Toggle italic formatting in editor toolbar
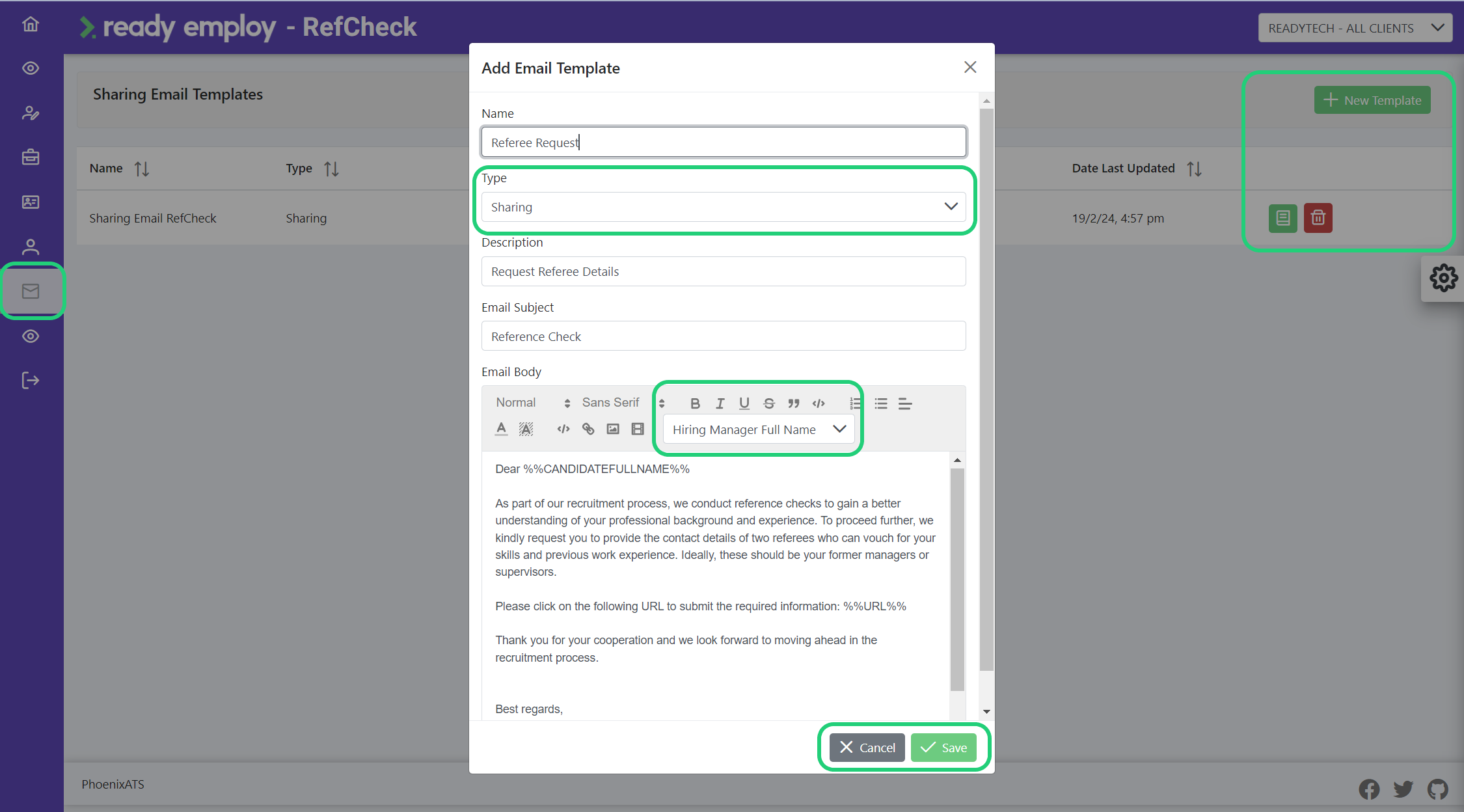Screen dimensions: 1464x812 pos(720,403)
